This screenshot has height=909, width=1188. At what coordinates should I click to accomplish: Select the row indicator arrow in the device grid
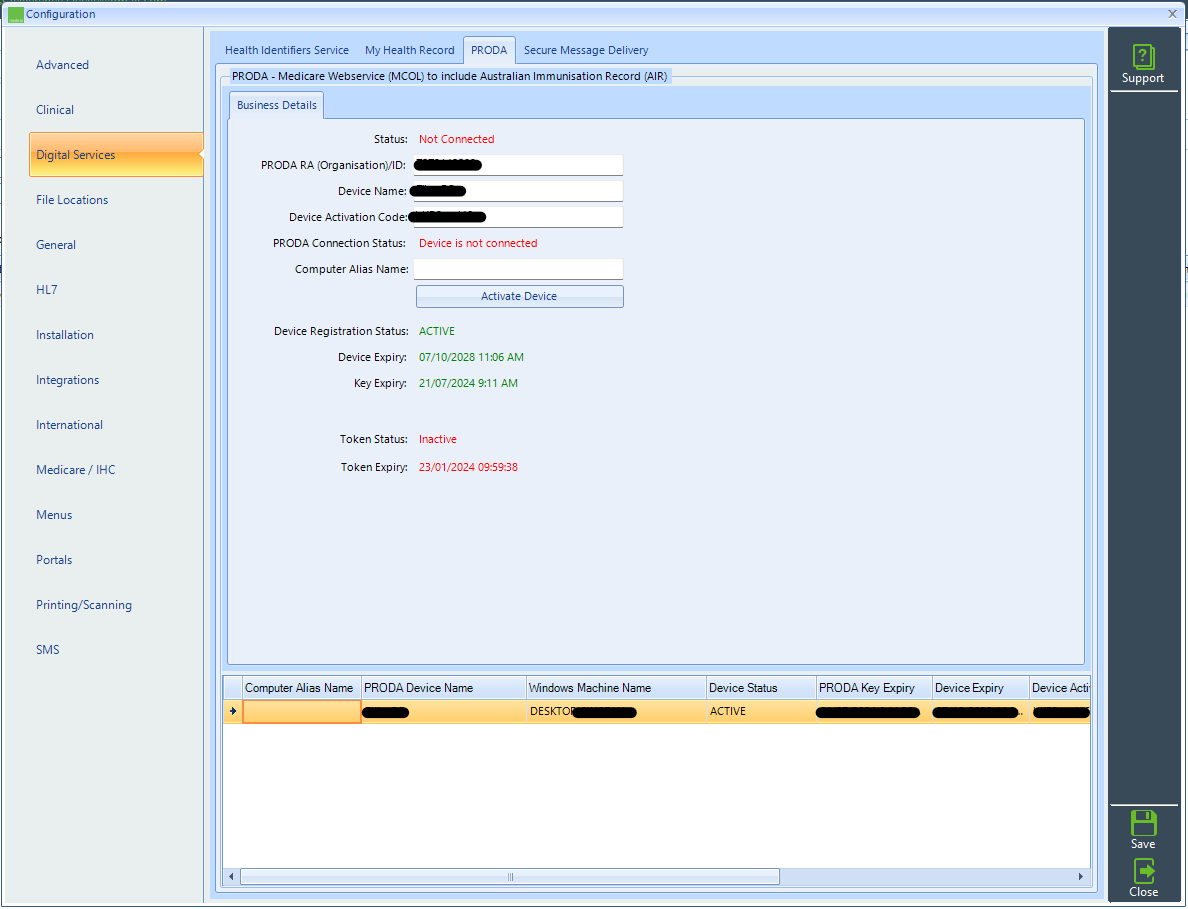point(233,711)
